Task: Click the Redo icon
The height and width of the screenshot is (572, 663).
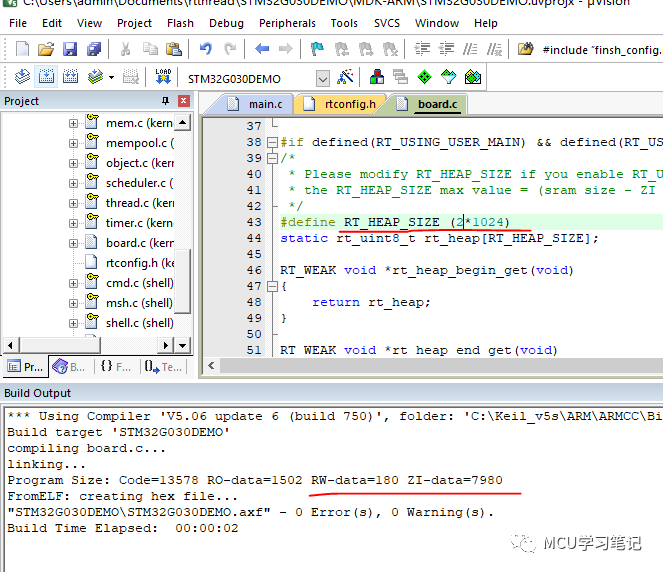Action: pos(230,49)
